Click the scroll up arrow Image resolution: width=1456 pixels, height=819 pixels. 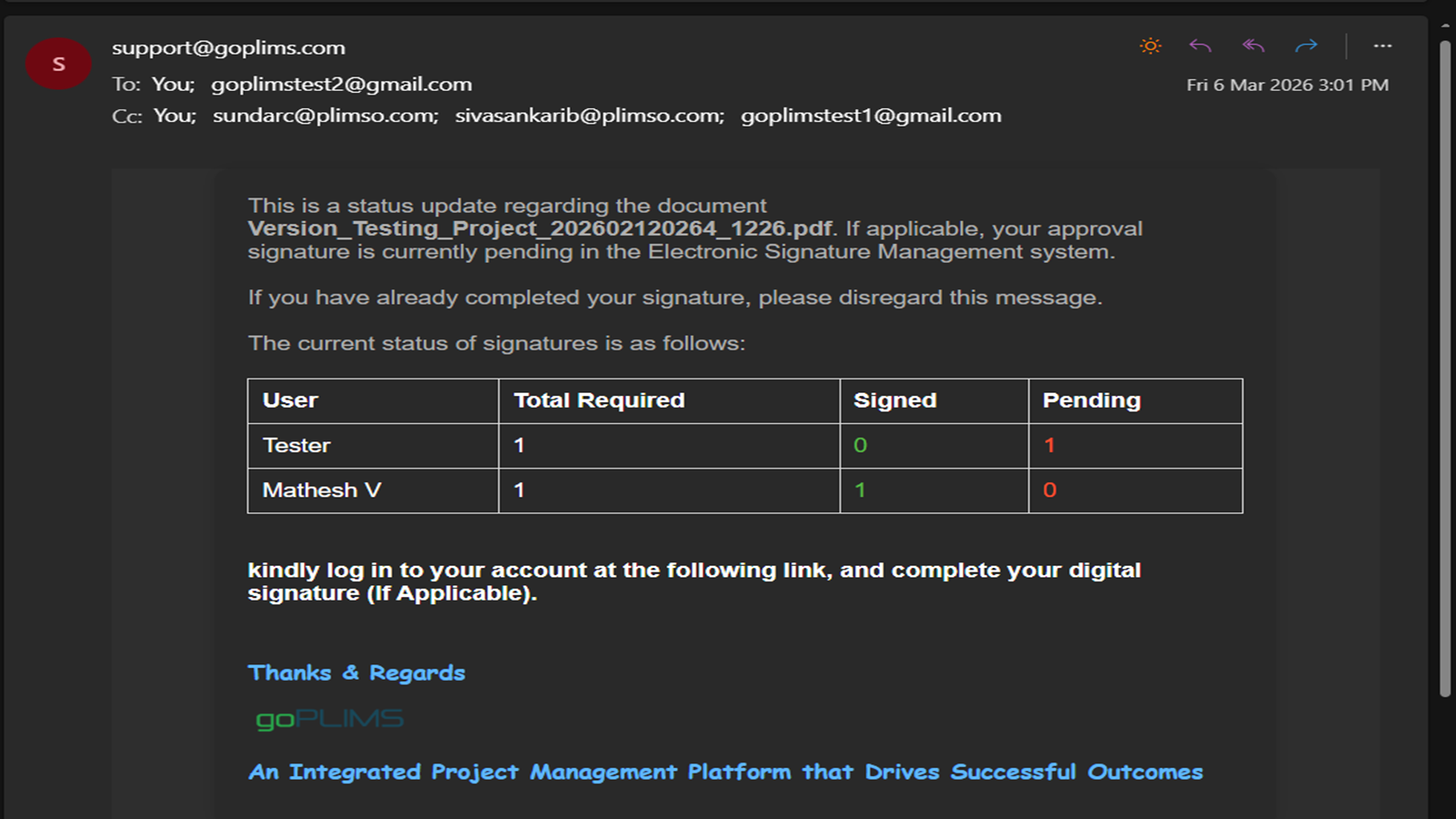coord(1444,25)
